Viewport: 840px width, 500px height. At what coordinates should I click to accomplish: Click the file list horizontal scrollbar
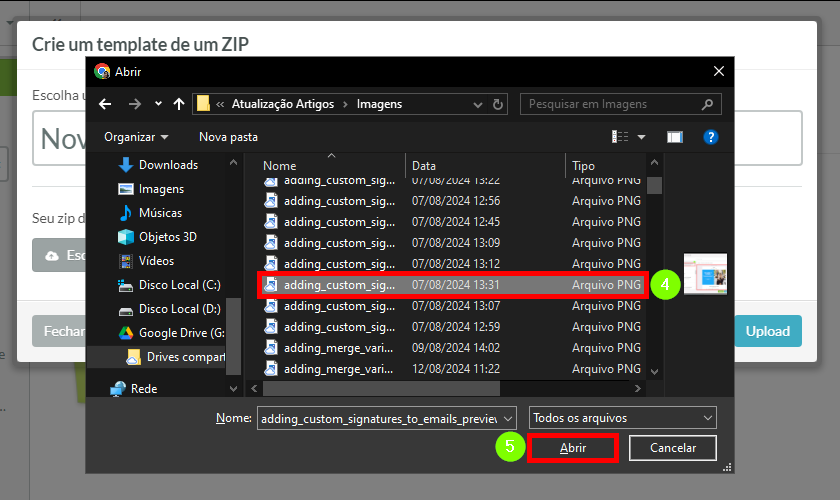pos(381,389)
